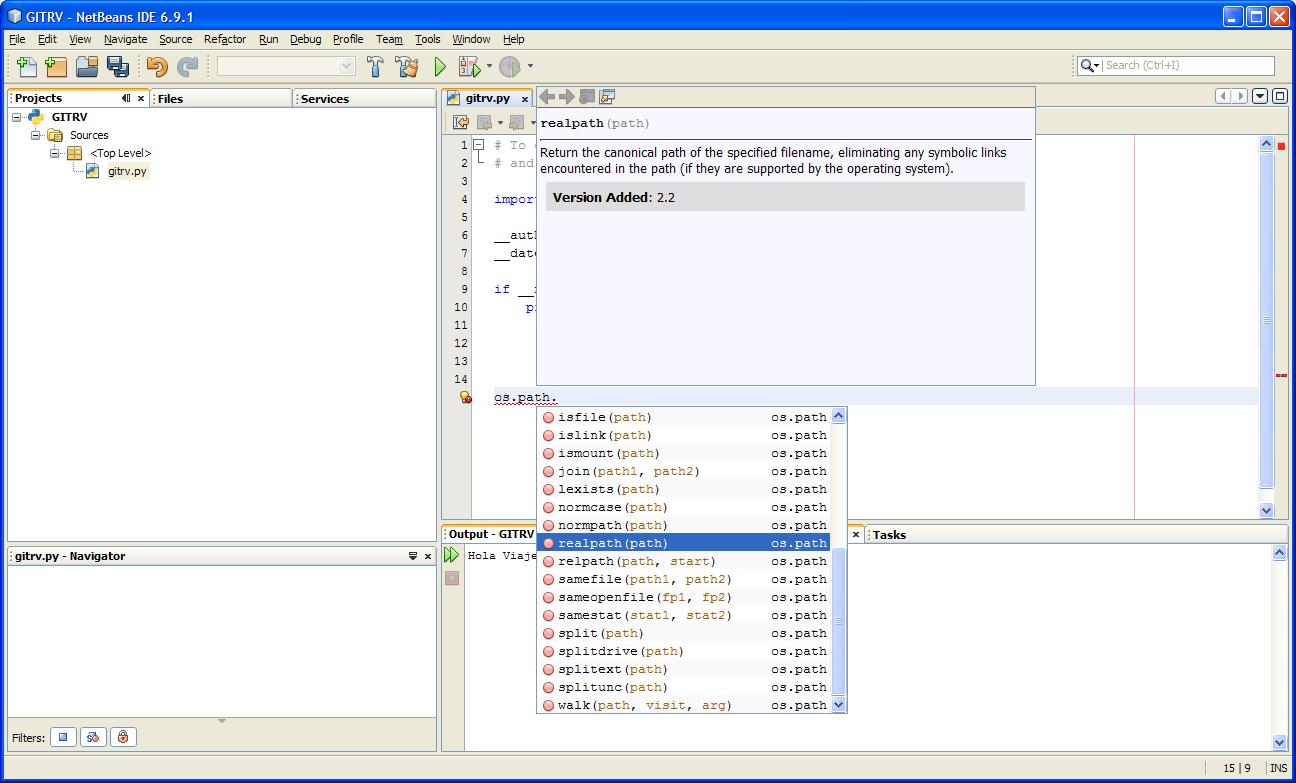Viewport: 1296px width, 783px height.
Task: Collapse the Sources folder node
Action: 36,135
